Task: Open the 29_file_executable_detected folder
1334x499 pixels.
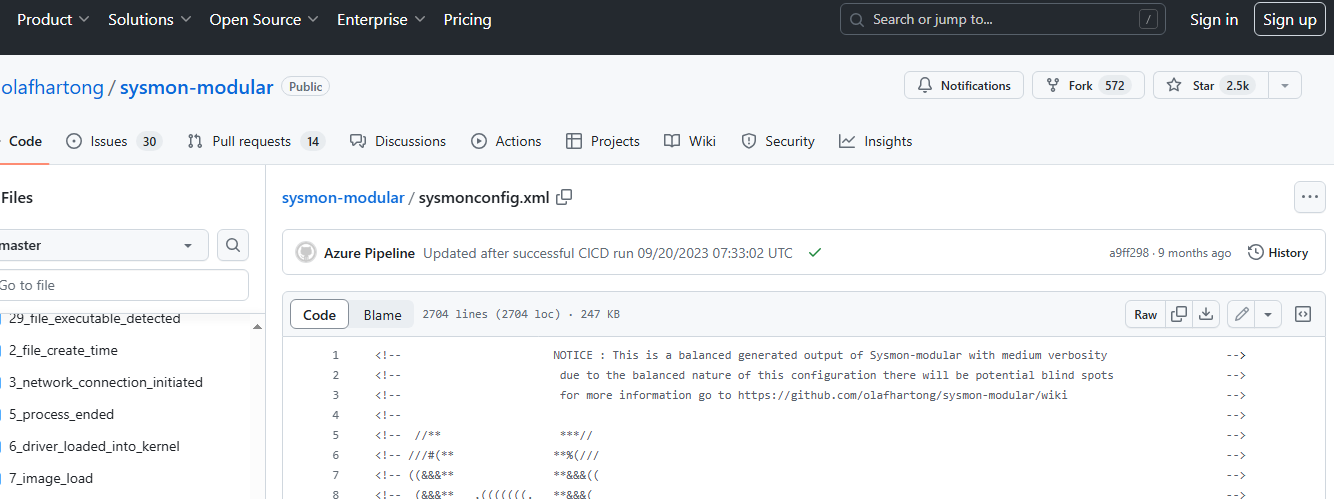Action: pos(95,319)
